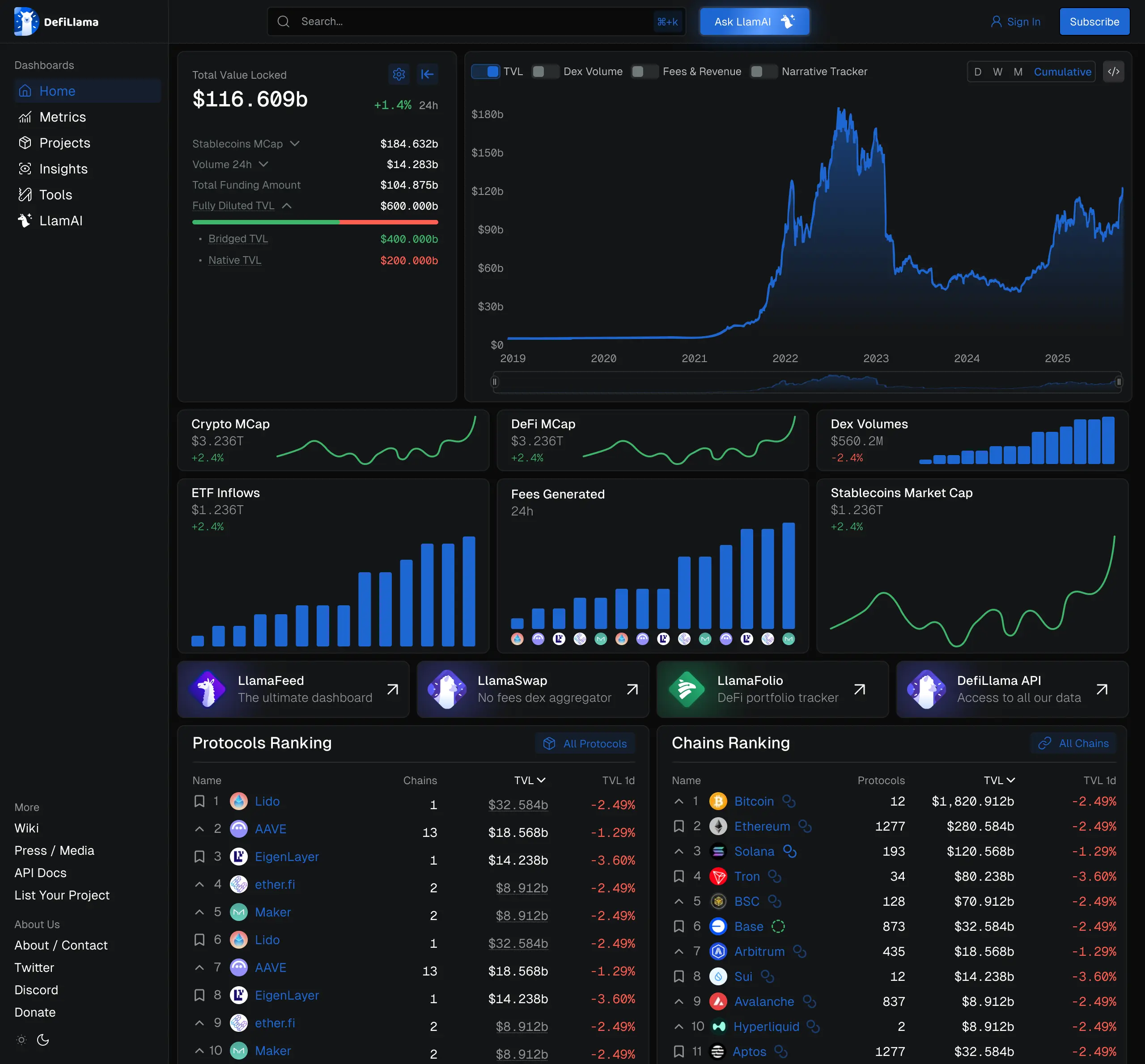Bookmark EigenLayer in rank 3 row
1145x1064 pixels.
[x=199, y=857]
